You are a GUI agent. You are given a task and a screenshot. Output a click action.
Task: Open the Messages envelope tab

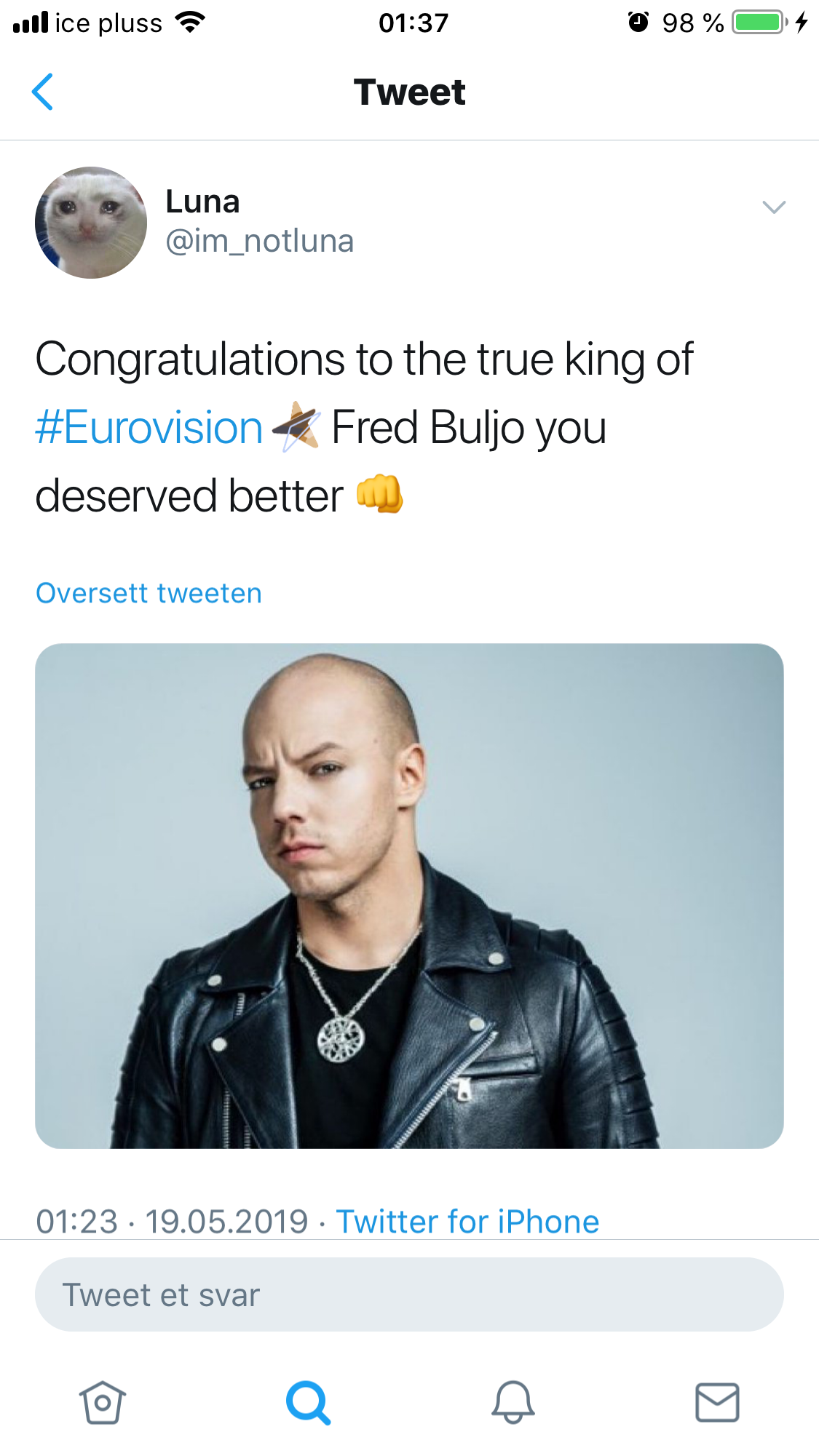point(717,1402)
